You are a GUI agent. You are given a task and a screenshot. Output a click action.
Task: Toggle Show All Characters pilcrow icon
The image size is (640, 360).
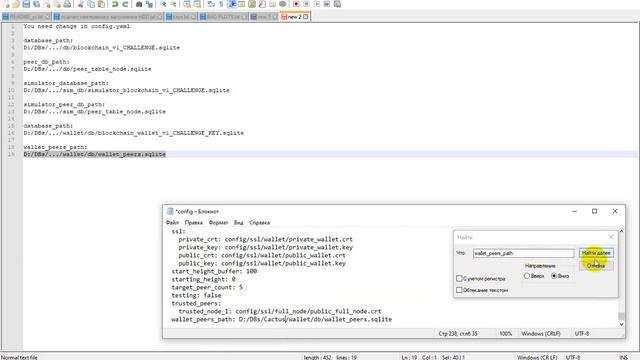pos(221,4)
